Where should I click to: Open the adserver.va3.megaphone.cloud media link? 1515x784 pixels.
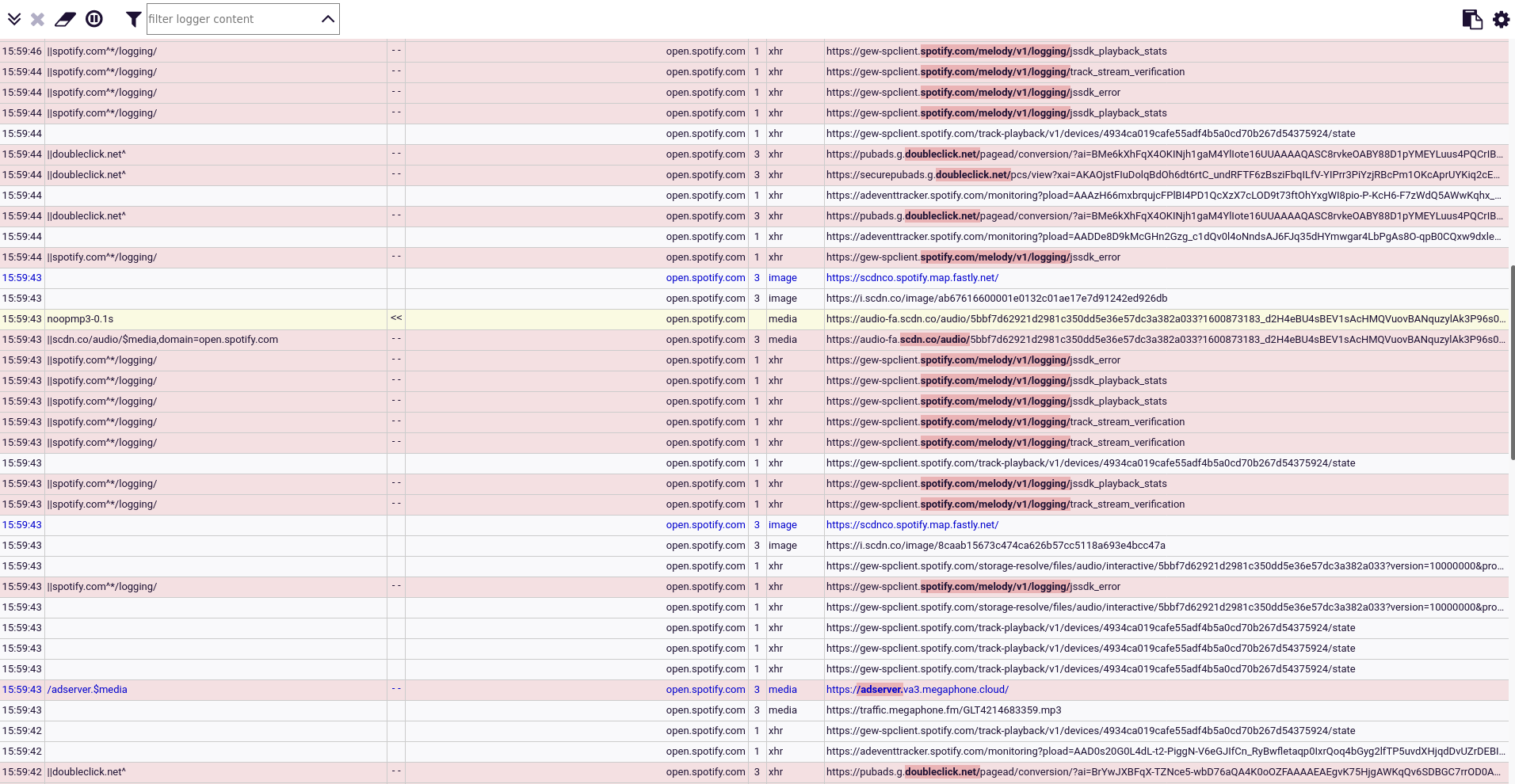[916, 690]
